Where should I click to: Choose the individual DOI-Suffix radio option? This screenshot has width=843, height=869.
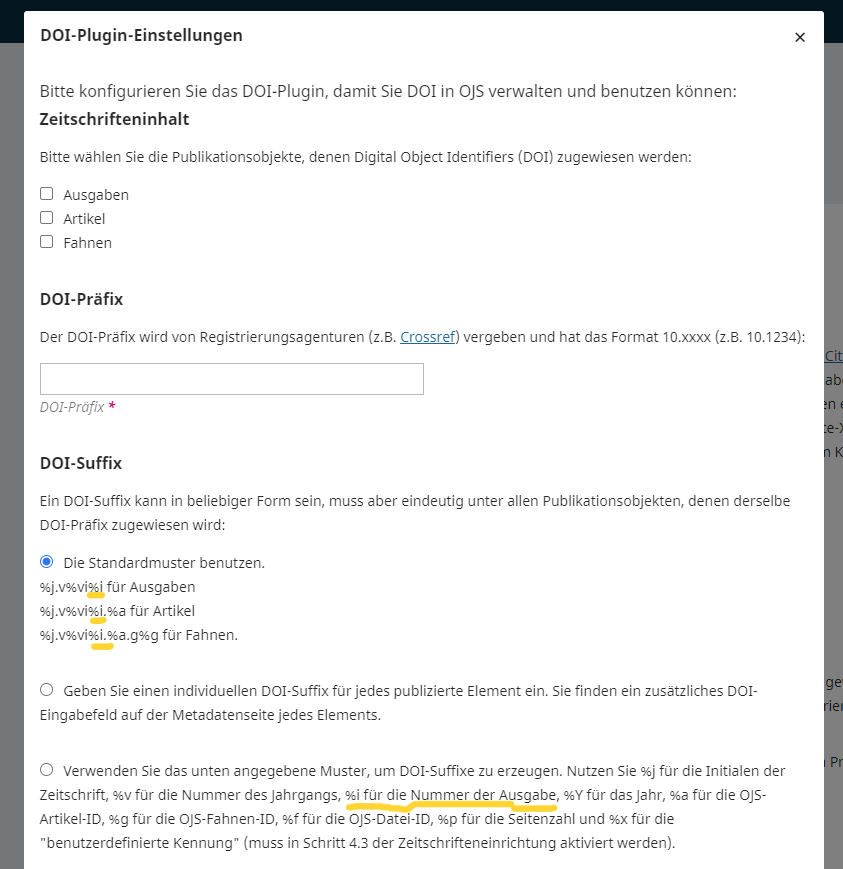(x=46, y=690)
